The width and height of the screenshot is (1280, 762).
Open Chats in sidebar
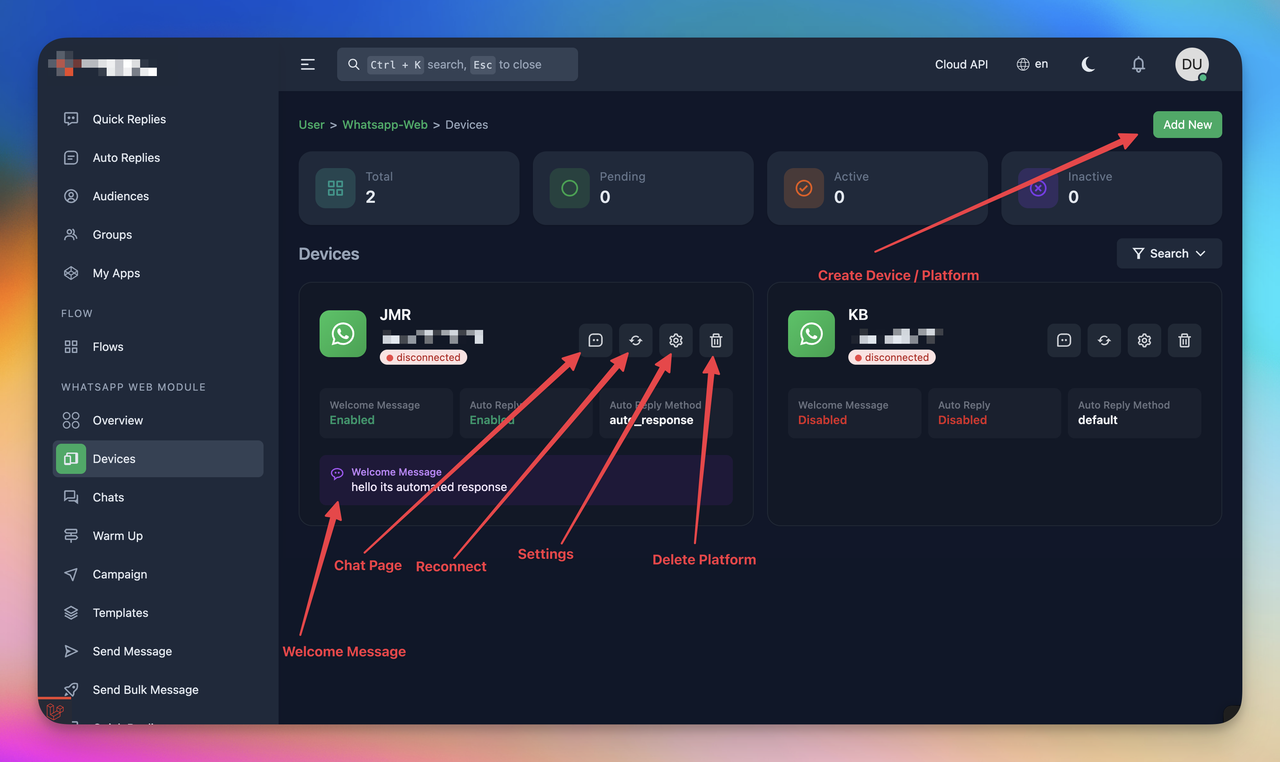pos(158,497)
